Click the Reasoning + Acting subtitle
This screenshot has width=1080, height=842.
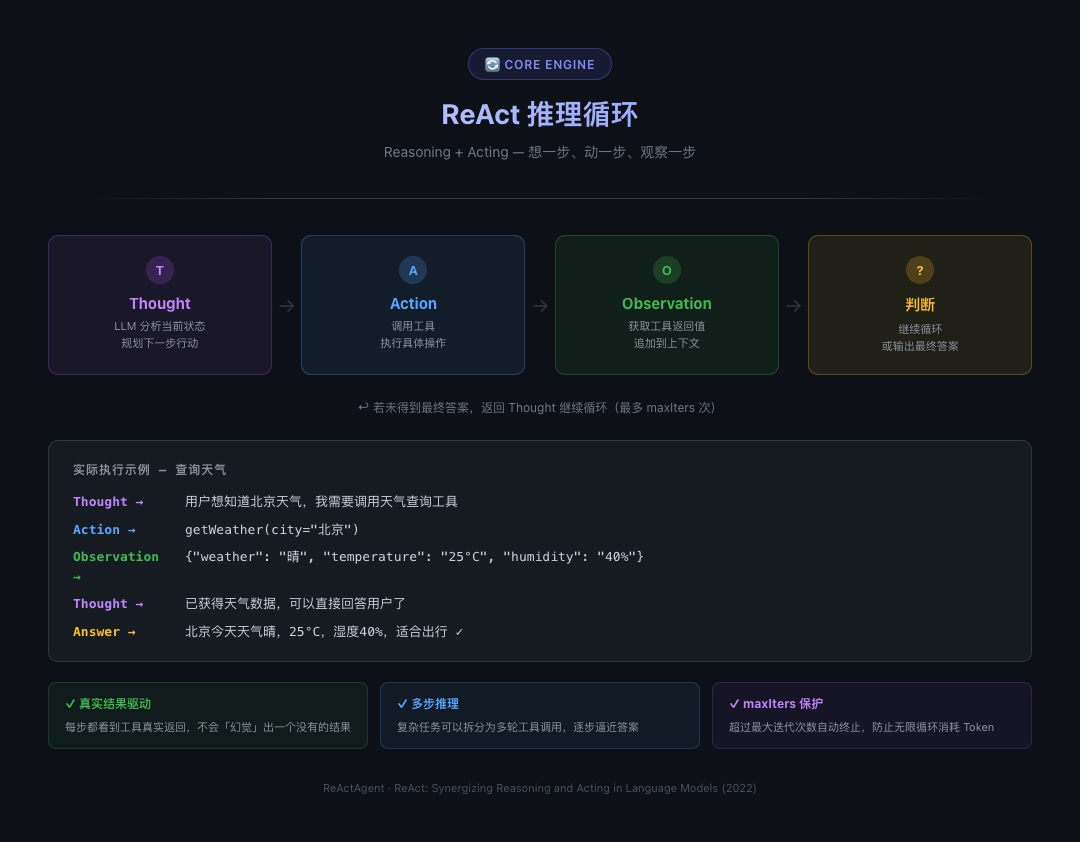point(539,152)
